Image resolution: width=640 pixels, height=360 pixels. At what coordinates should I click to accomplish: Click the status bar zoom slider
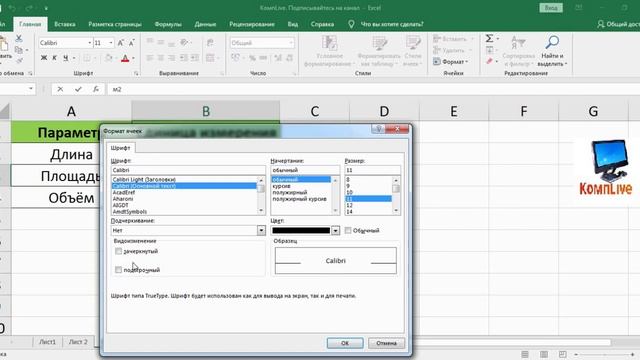pyautogui.click(x=604, y=354)
